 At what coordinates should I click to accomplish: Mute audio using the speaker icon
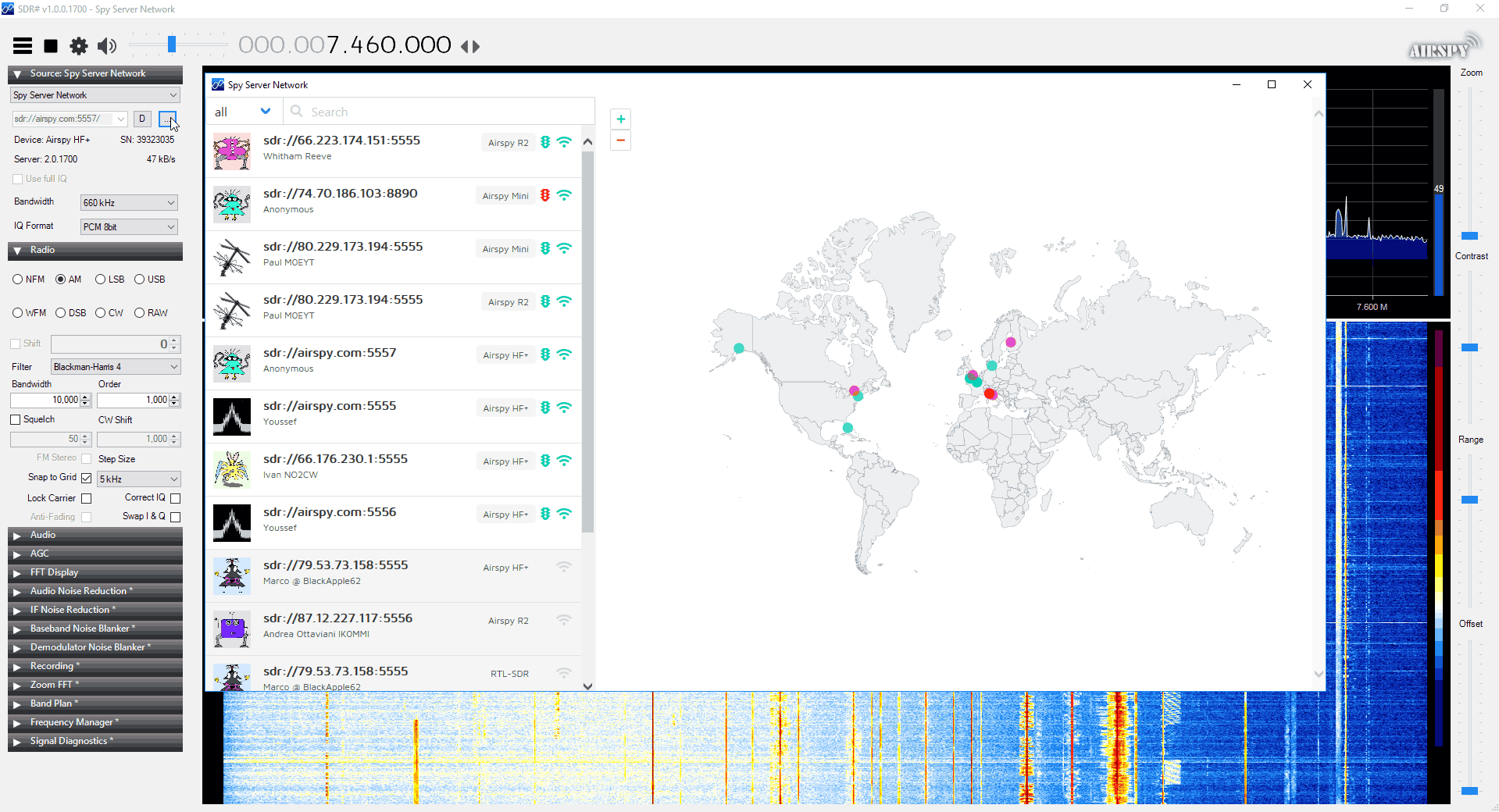coord(107,46)
